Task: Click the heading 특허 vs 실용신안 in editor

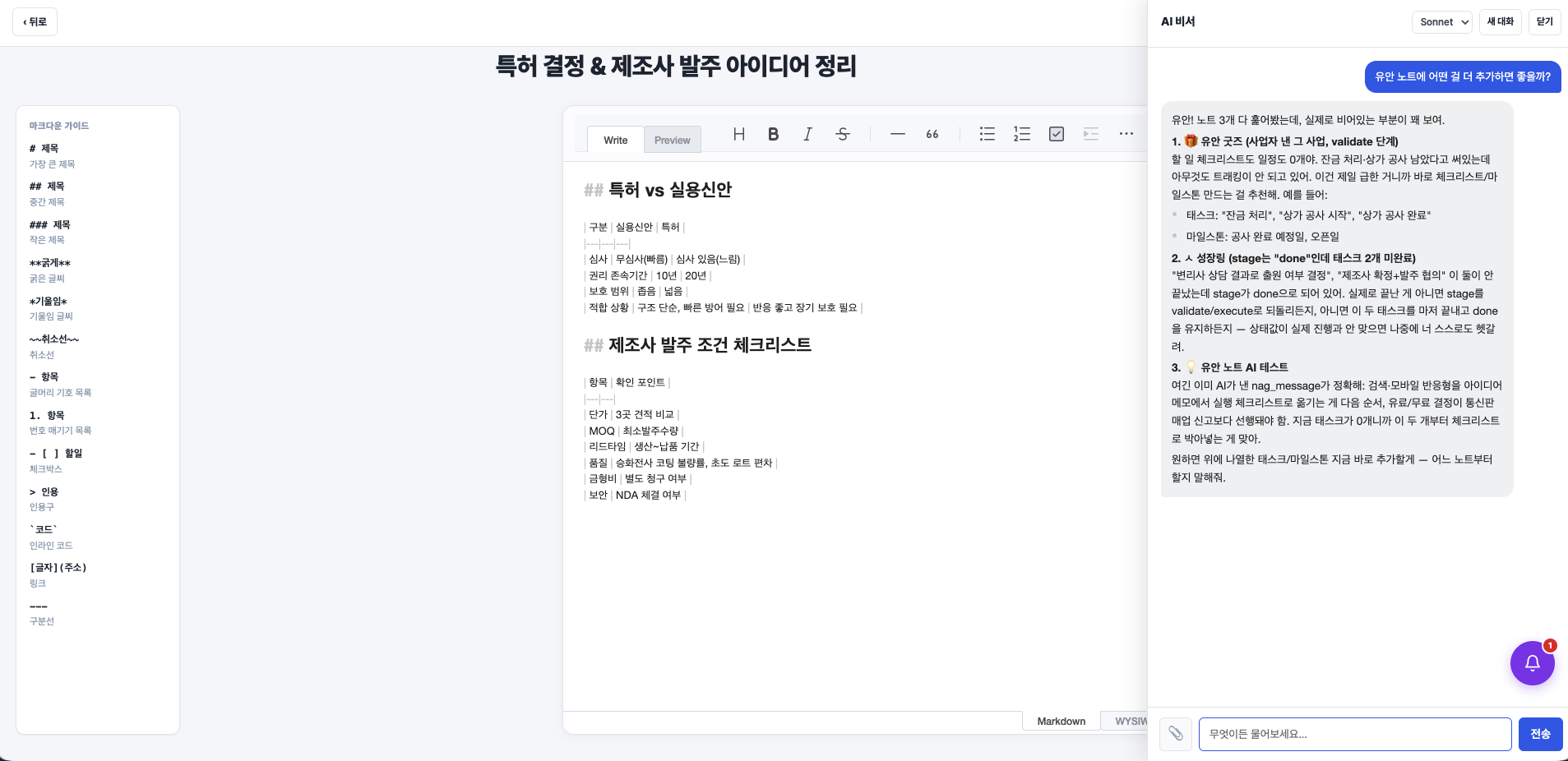Action: tap(658, 190)
